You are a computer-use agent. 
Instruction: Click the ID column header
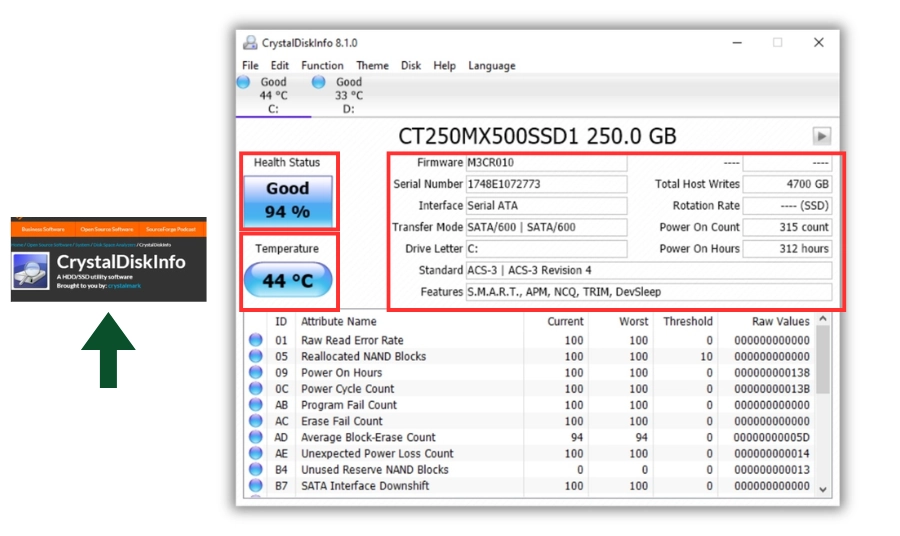281,321
